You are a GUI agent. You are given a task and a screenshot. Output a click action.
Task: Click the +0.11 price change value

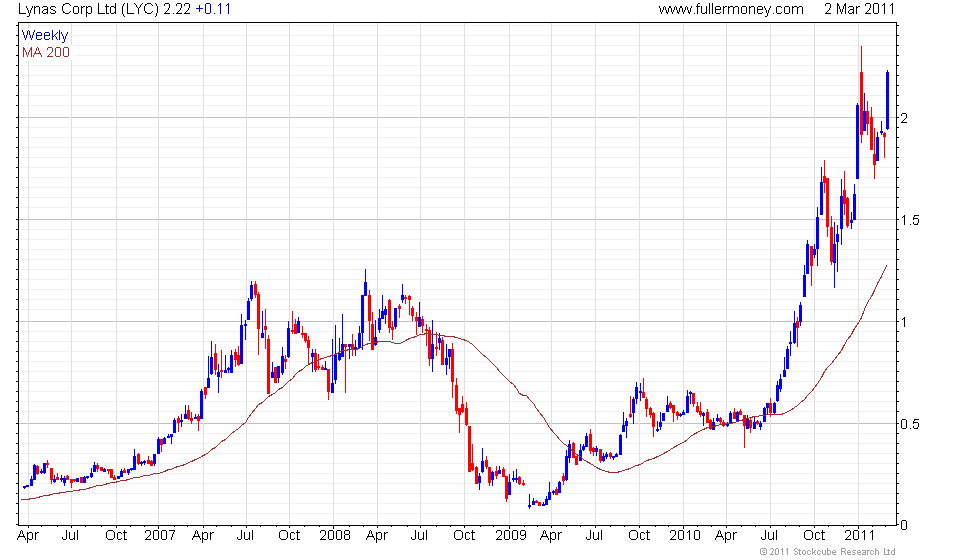coord(213,9)
